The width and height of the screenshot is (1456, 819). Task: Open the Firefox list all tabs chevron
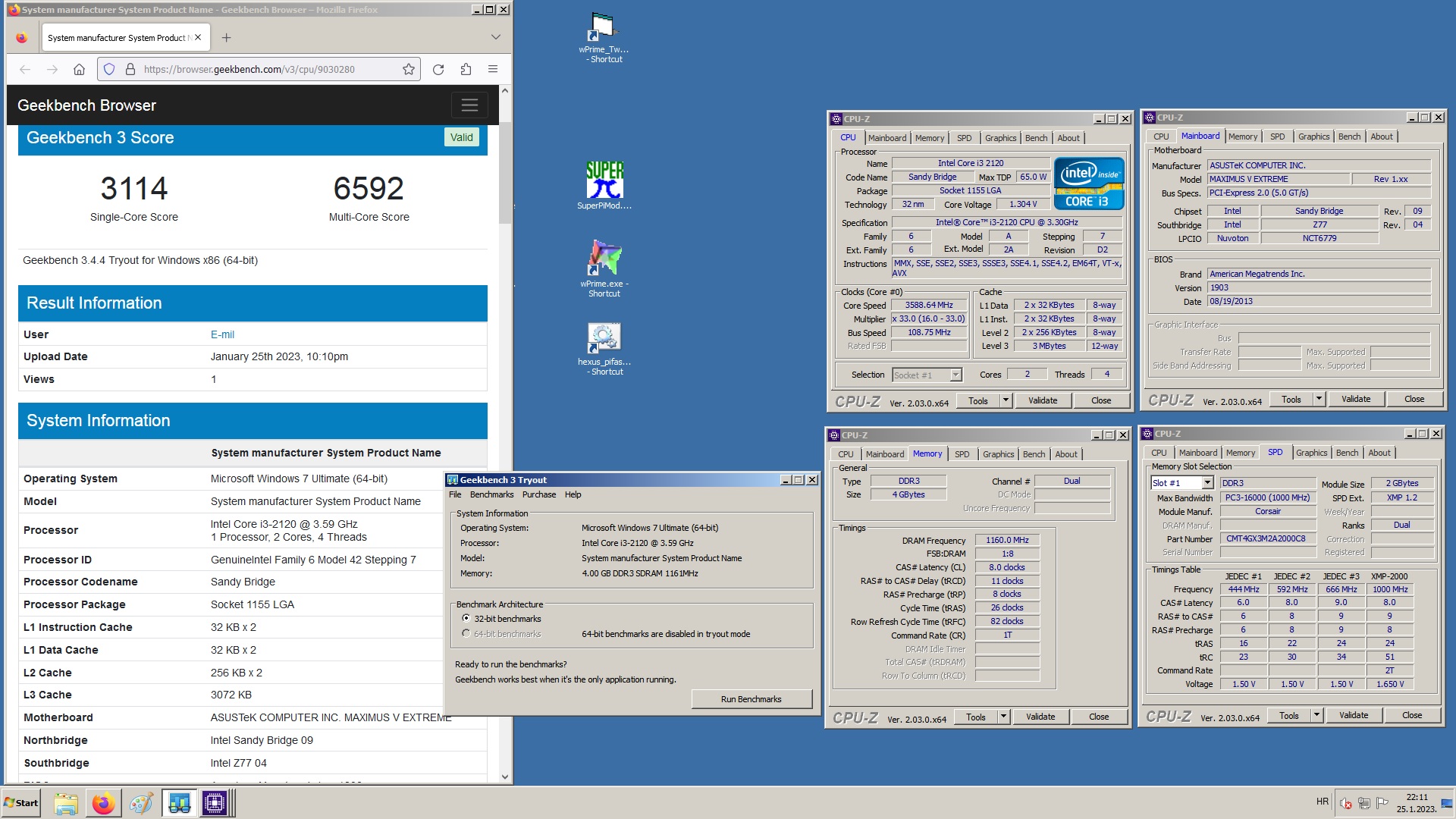point(495,37)
